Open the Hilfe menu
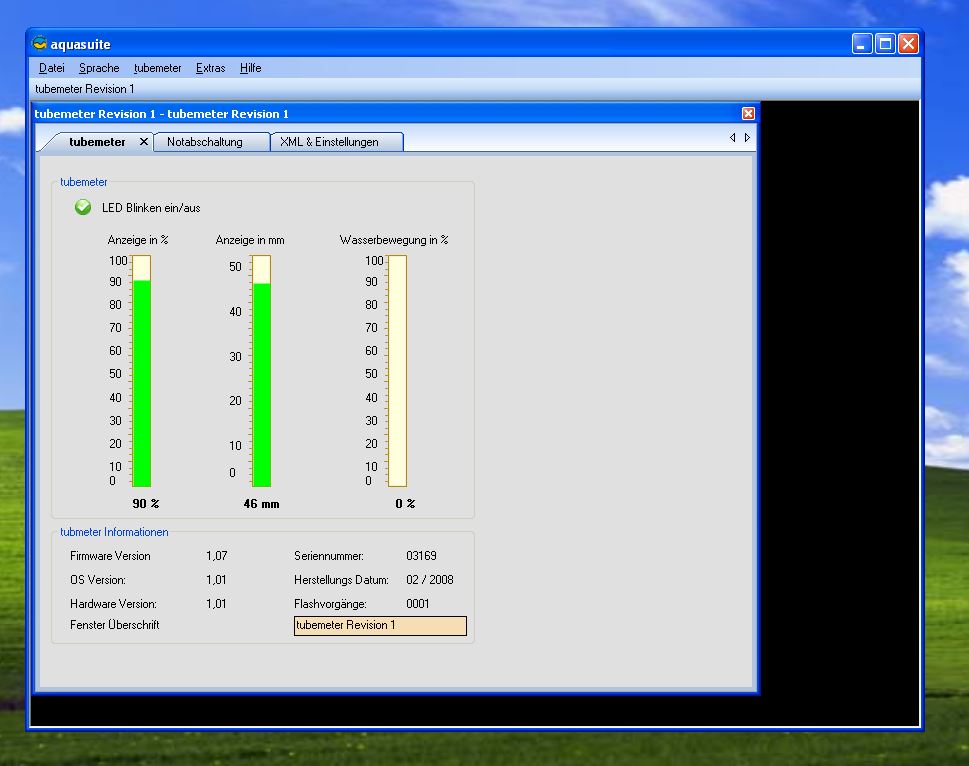The width and height of the screenshot is (969, 766). (x=250, y=68)
